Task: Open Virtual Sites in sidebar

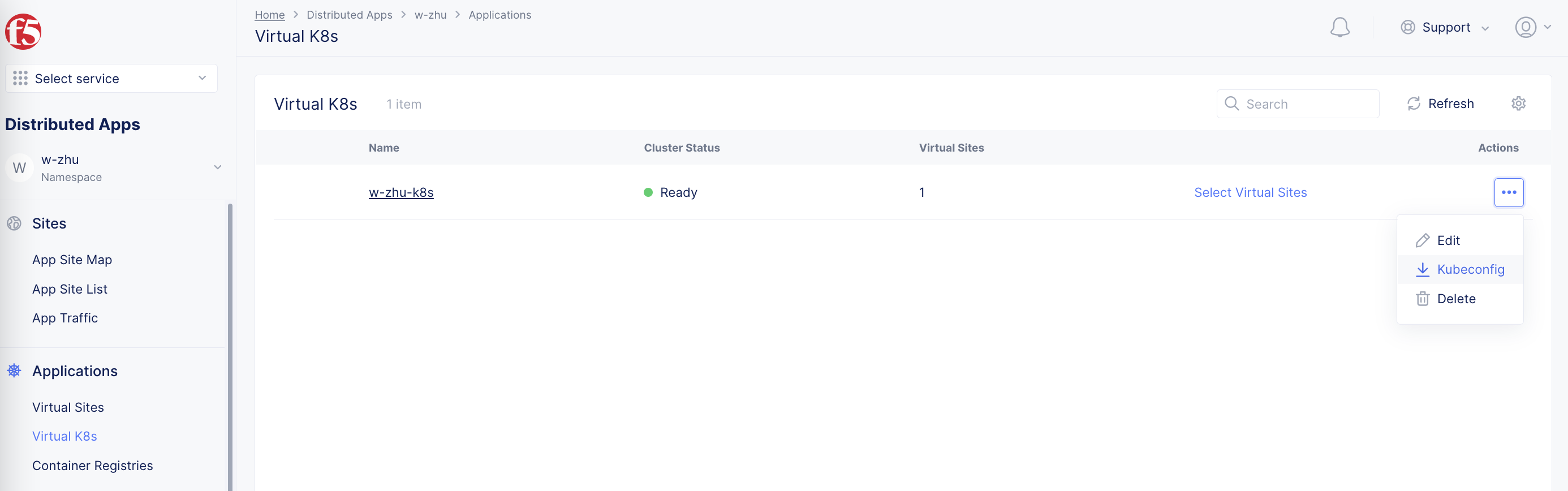Action: click(x=67, y=408)
